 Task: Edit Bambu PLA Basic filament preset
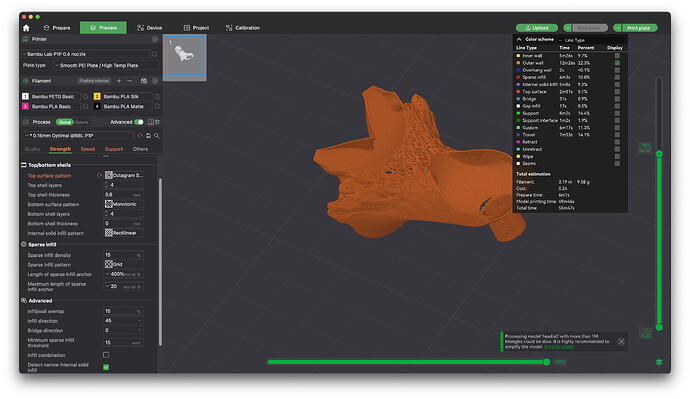tap(85, 106)
